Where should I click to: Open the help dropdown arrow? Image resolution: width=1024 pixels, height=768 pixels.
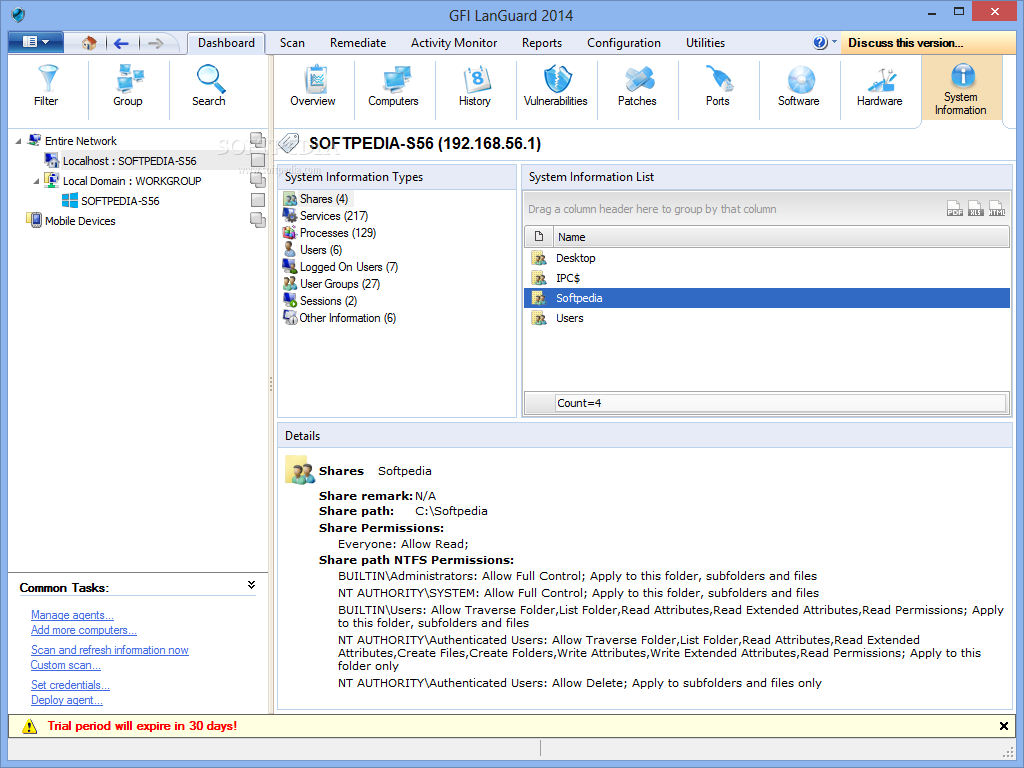click(x=835, y=41)
